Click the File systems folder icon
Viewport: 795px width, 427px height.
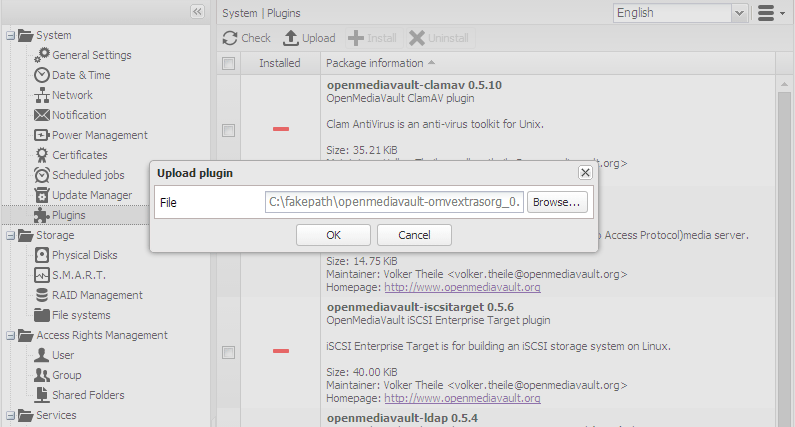tap(42, 315)
